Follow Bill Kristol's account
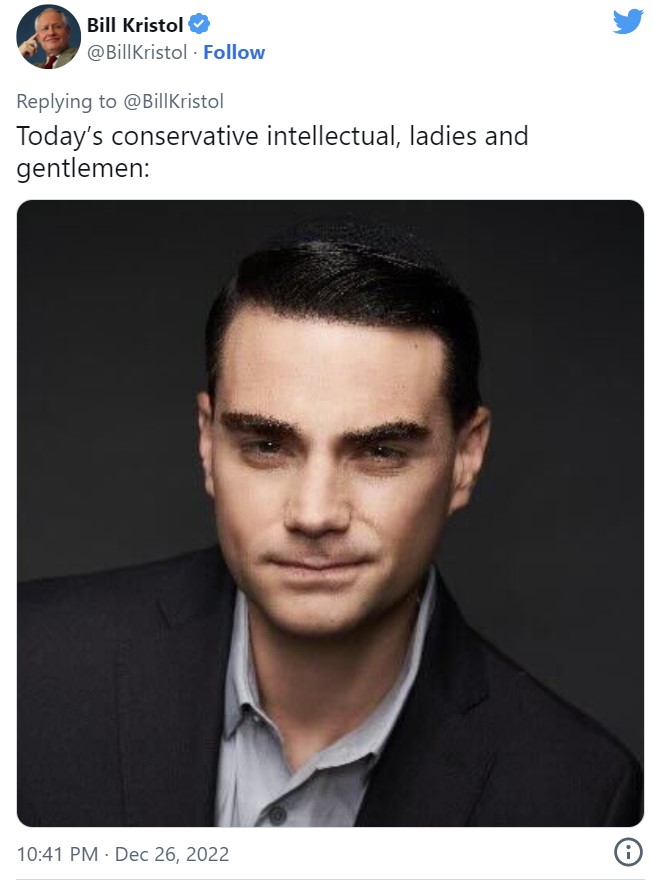 (x=234, y=52)
